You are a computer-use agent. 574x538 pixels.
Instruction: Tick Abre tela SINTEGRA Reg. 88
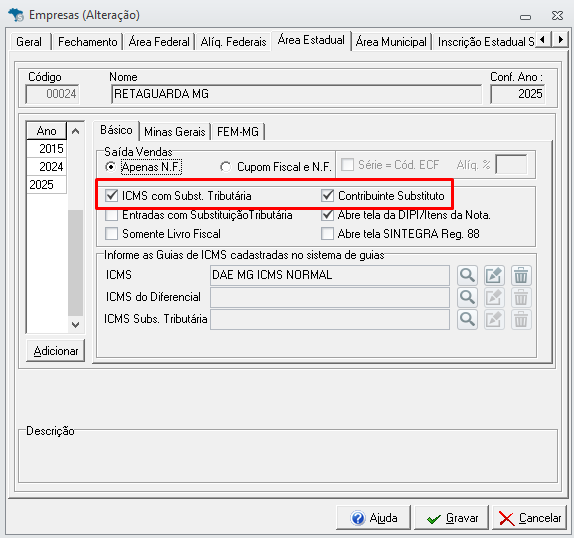pyautogui.click(x=327, y=233)
